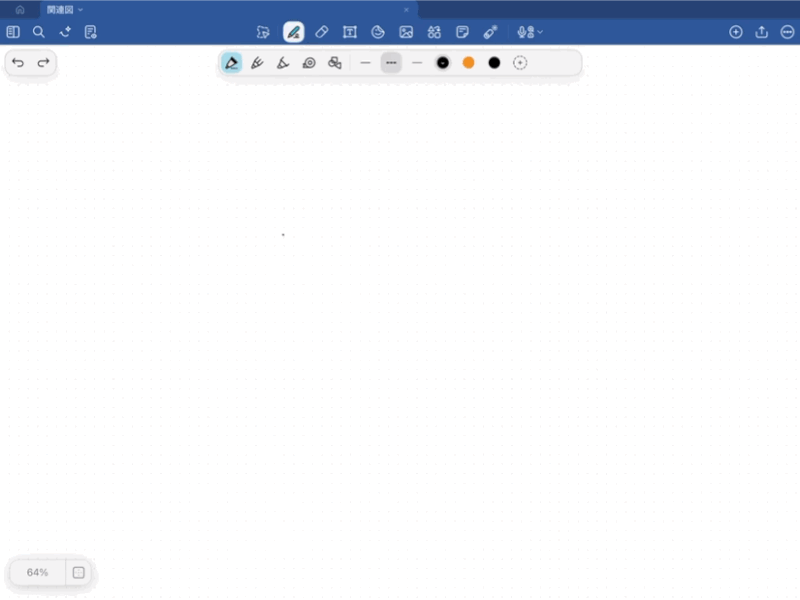Viewport: 800px width, 600px height.
Task: Open the 関連図 title dropdown chevron
Action: tap(81, 9)
